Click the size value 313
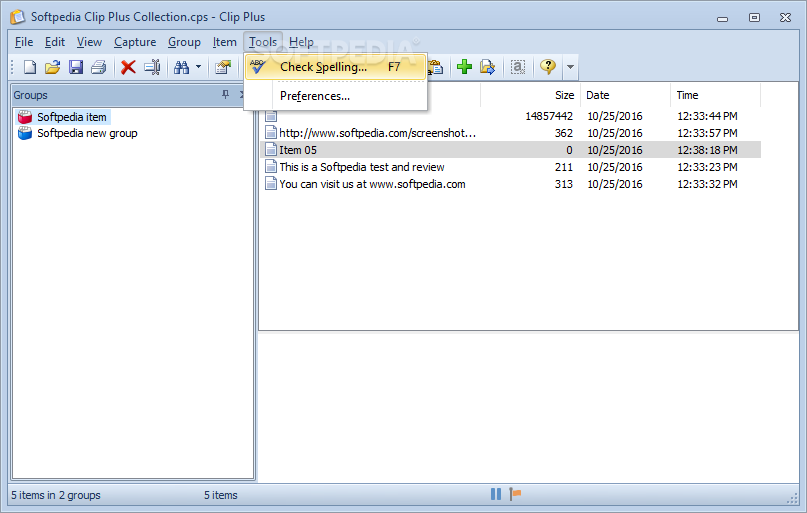The image size is (807, 513). pos(564,184)
